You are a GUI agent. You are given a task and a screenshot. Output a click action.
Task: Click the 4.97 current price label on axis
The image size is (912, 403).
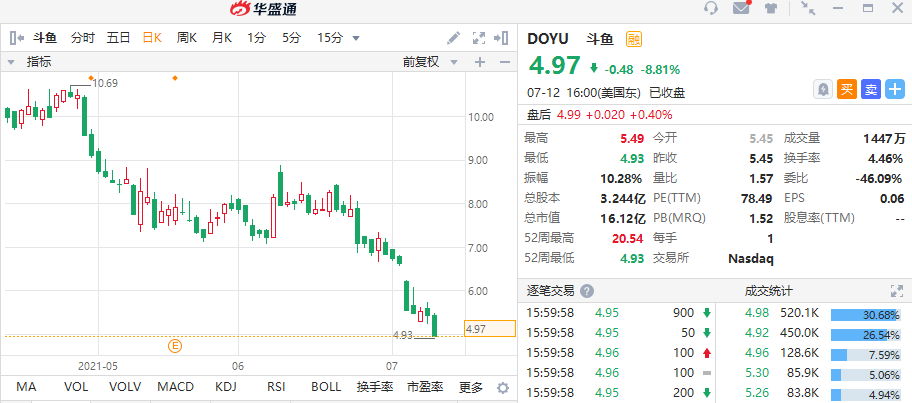tap(490, 329)
